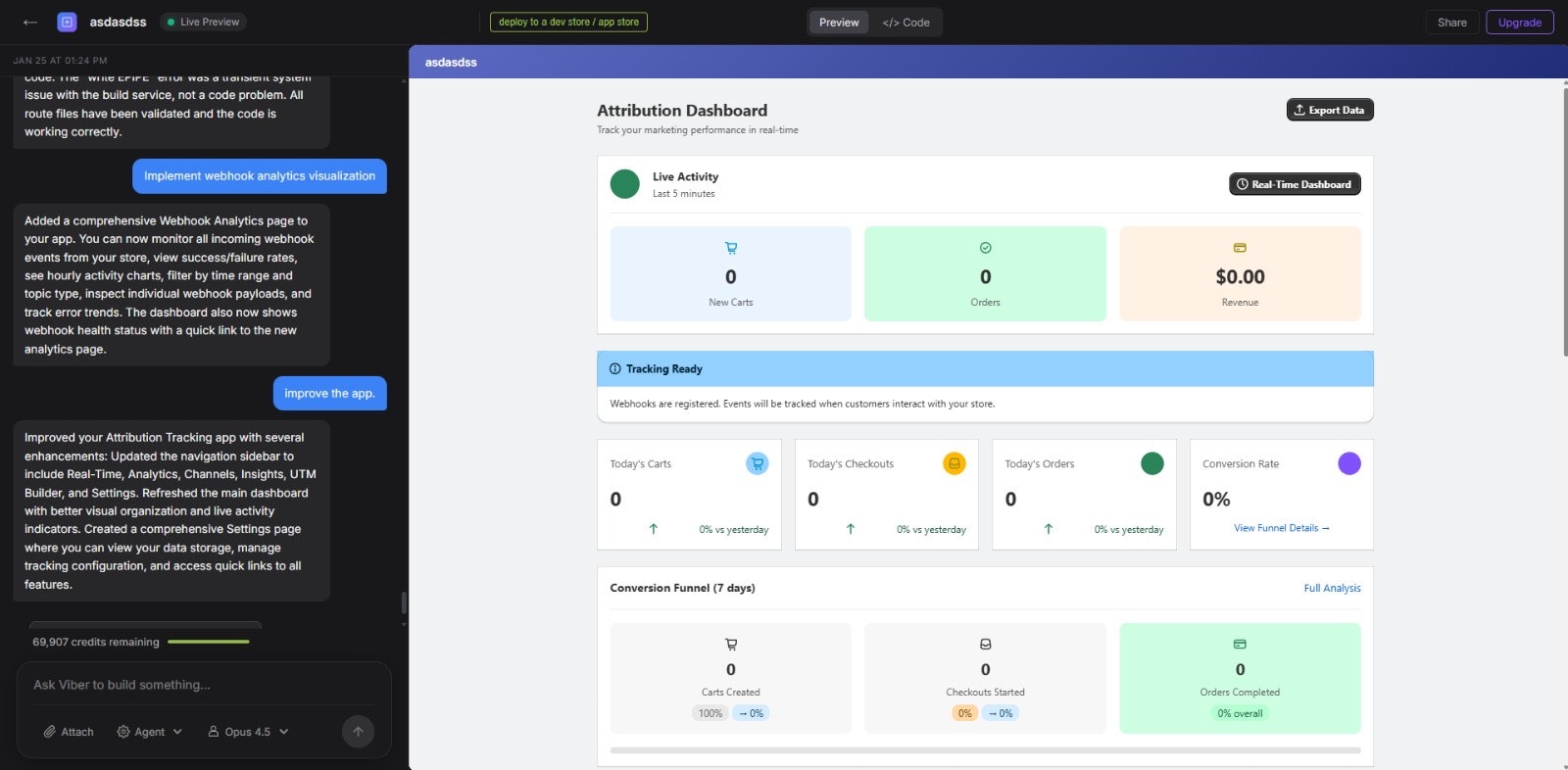Click the up arrow in Today's Orders card
The height and width of the screenshot is (770, 1568).
click(x=1049, y=529)
